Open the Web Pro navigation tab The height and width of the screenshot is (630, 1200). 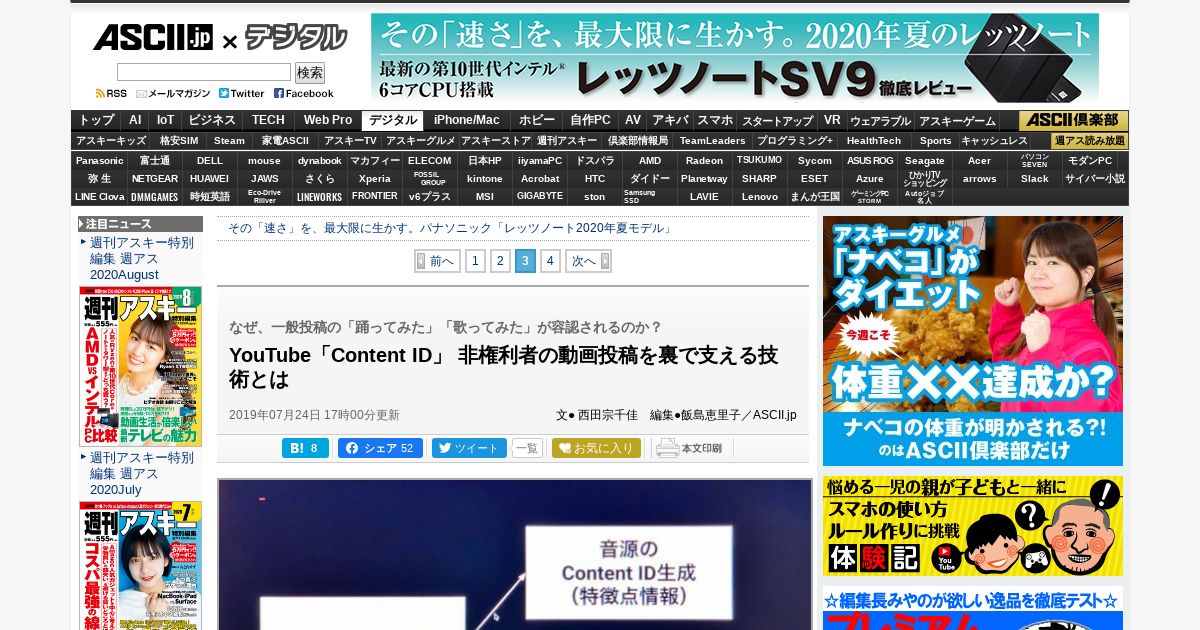click(328, 120)
